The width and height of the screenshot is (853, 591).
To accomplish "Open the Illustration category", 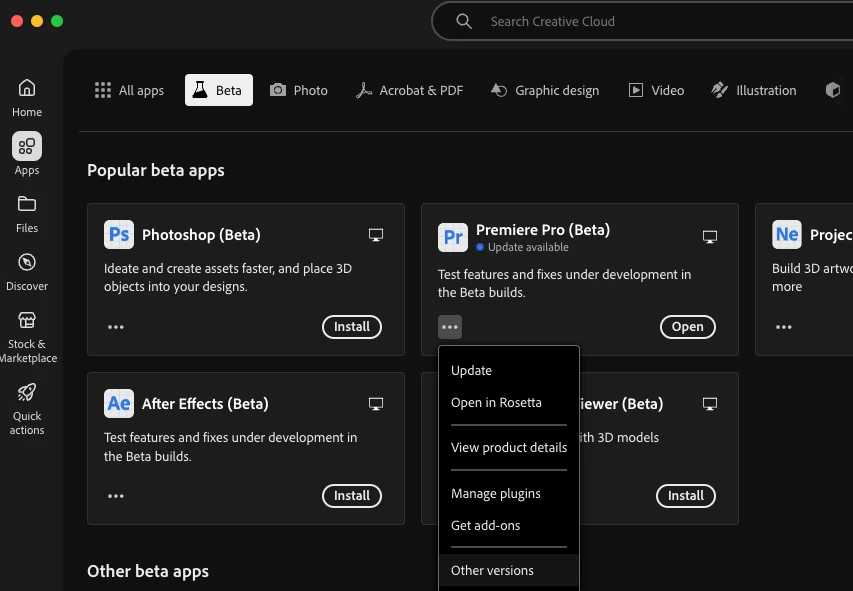I will 753,90.
